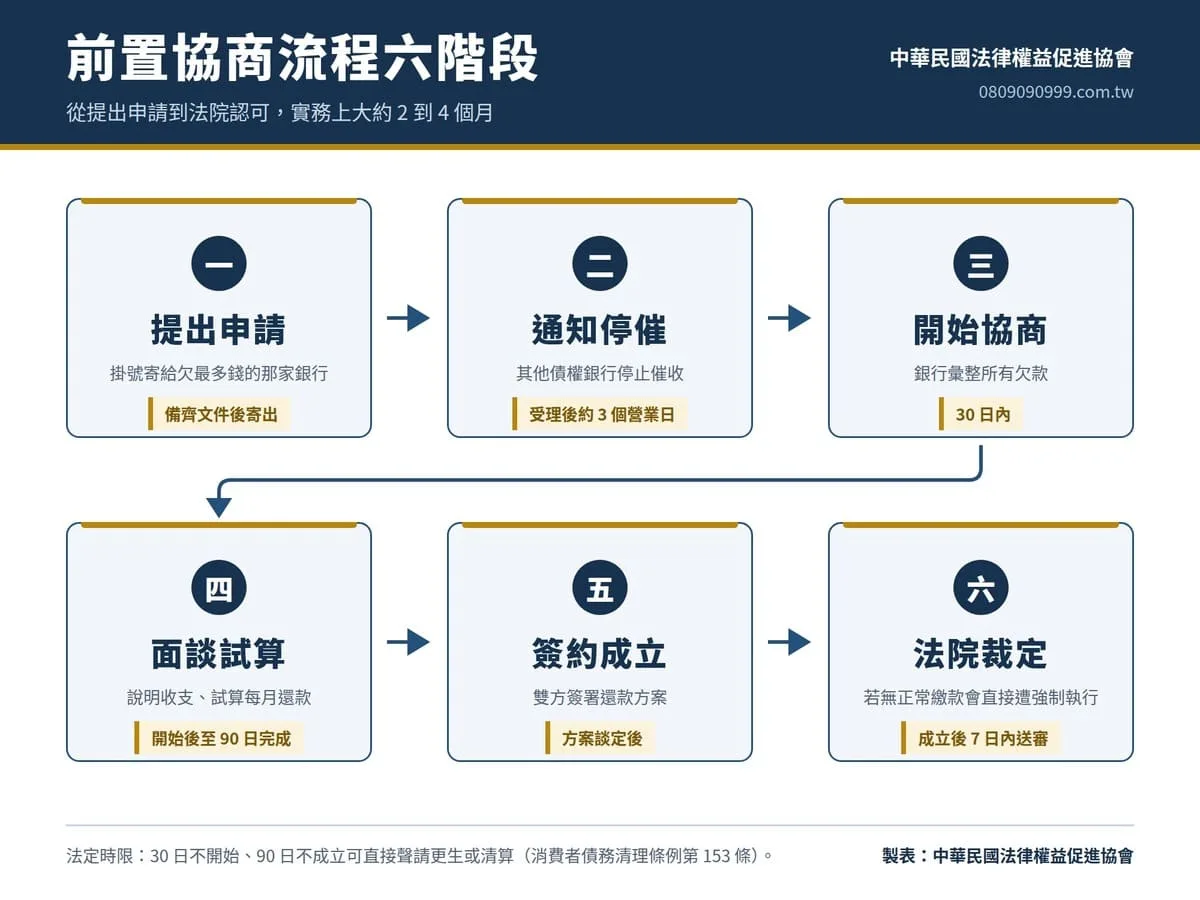This screenshot has height=900, width=1200.
Task: Click the step 六 number circle
Action: click(x=981, y=588)
